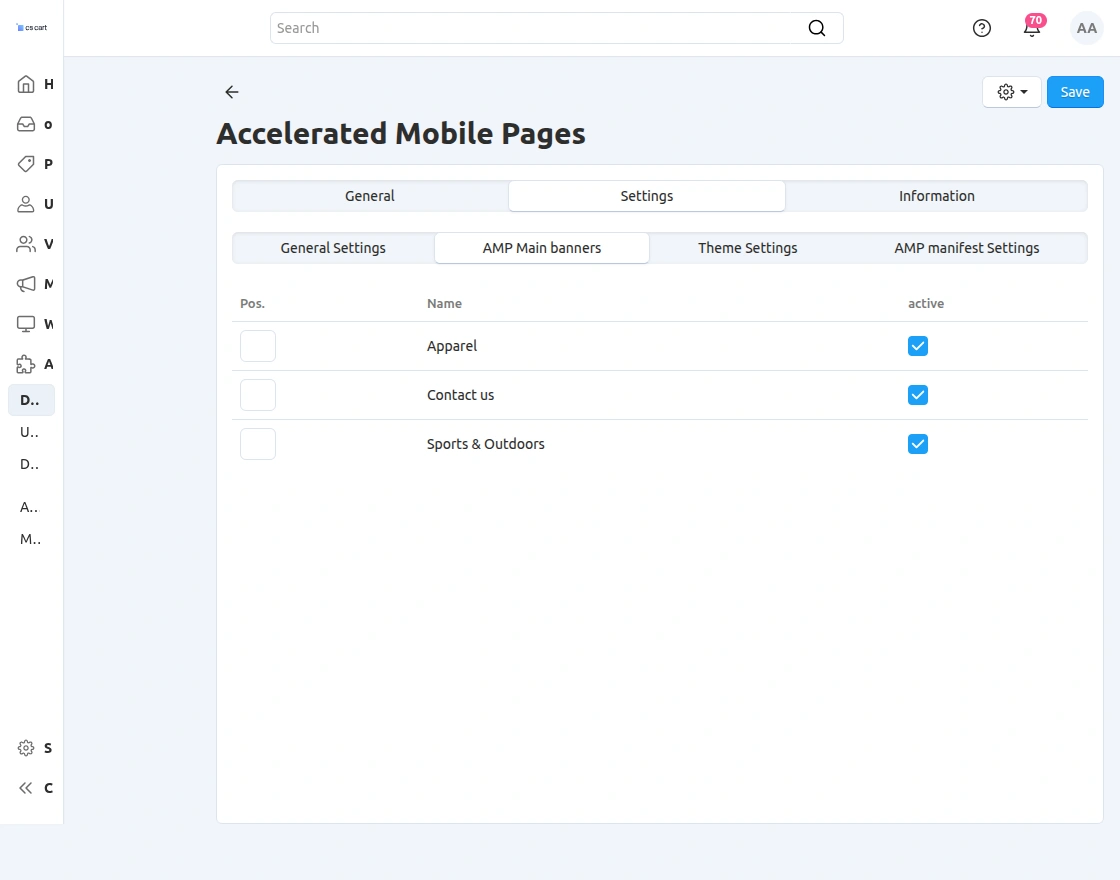Screen dimensions: 1120x880
Task: Open the help question-mark icon
Action: point(982,28)
